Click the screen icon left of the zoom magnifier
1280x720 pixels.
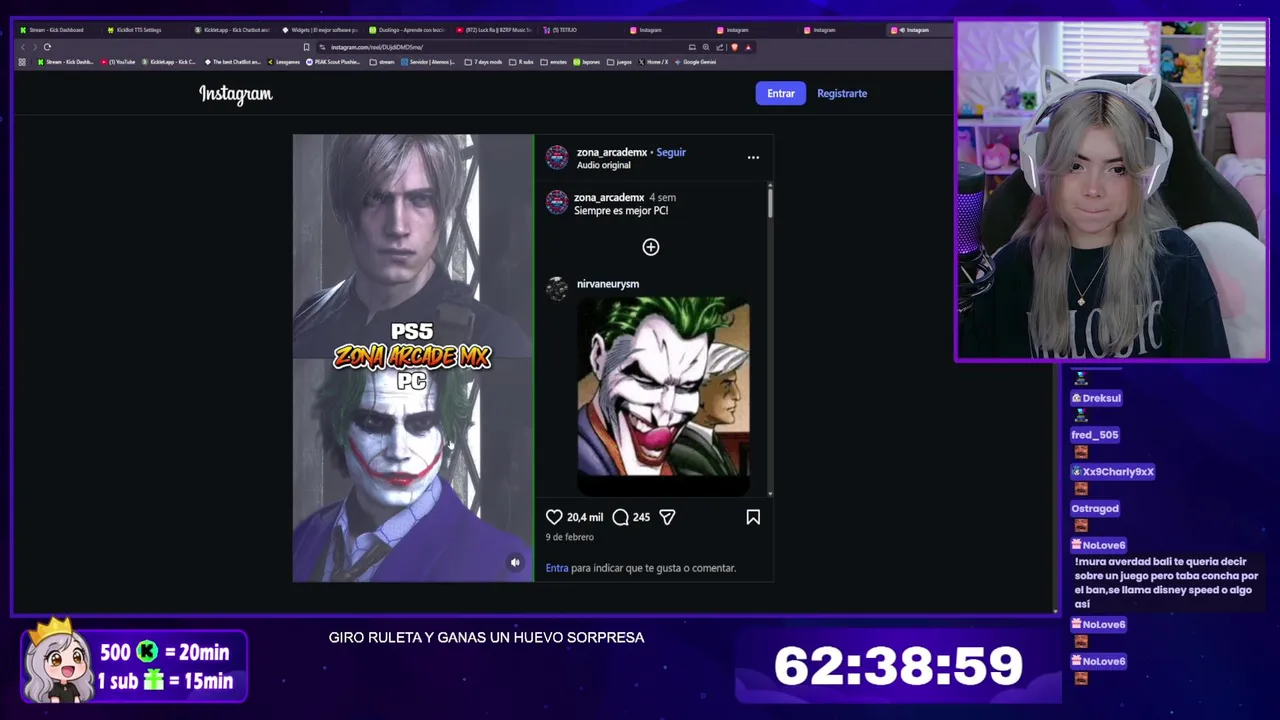coord(692,47)
